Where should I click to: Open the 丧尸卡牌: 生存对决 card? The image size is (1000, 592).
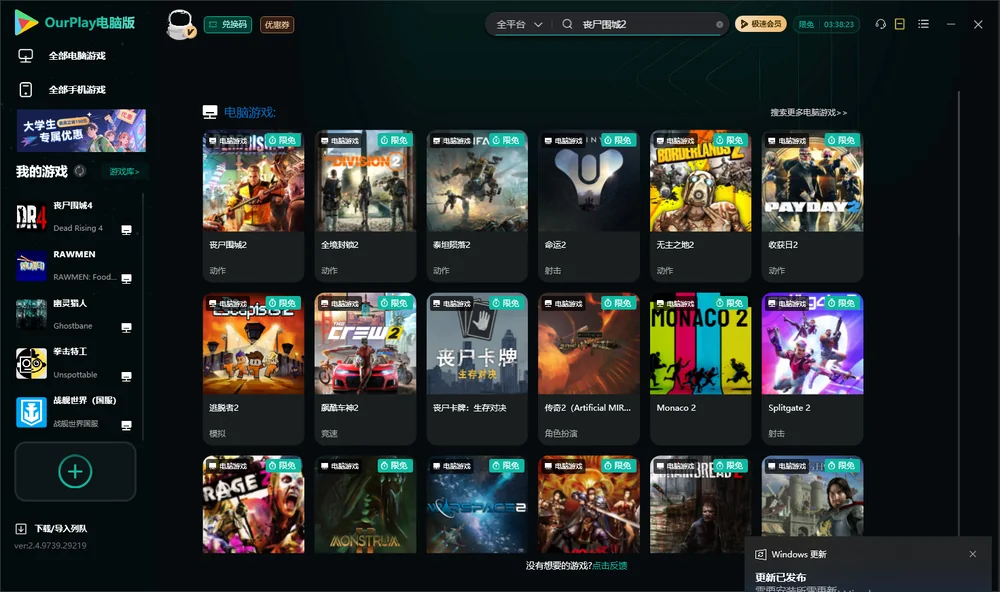(477, 369)
